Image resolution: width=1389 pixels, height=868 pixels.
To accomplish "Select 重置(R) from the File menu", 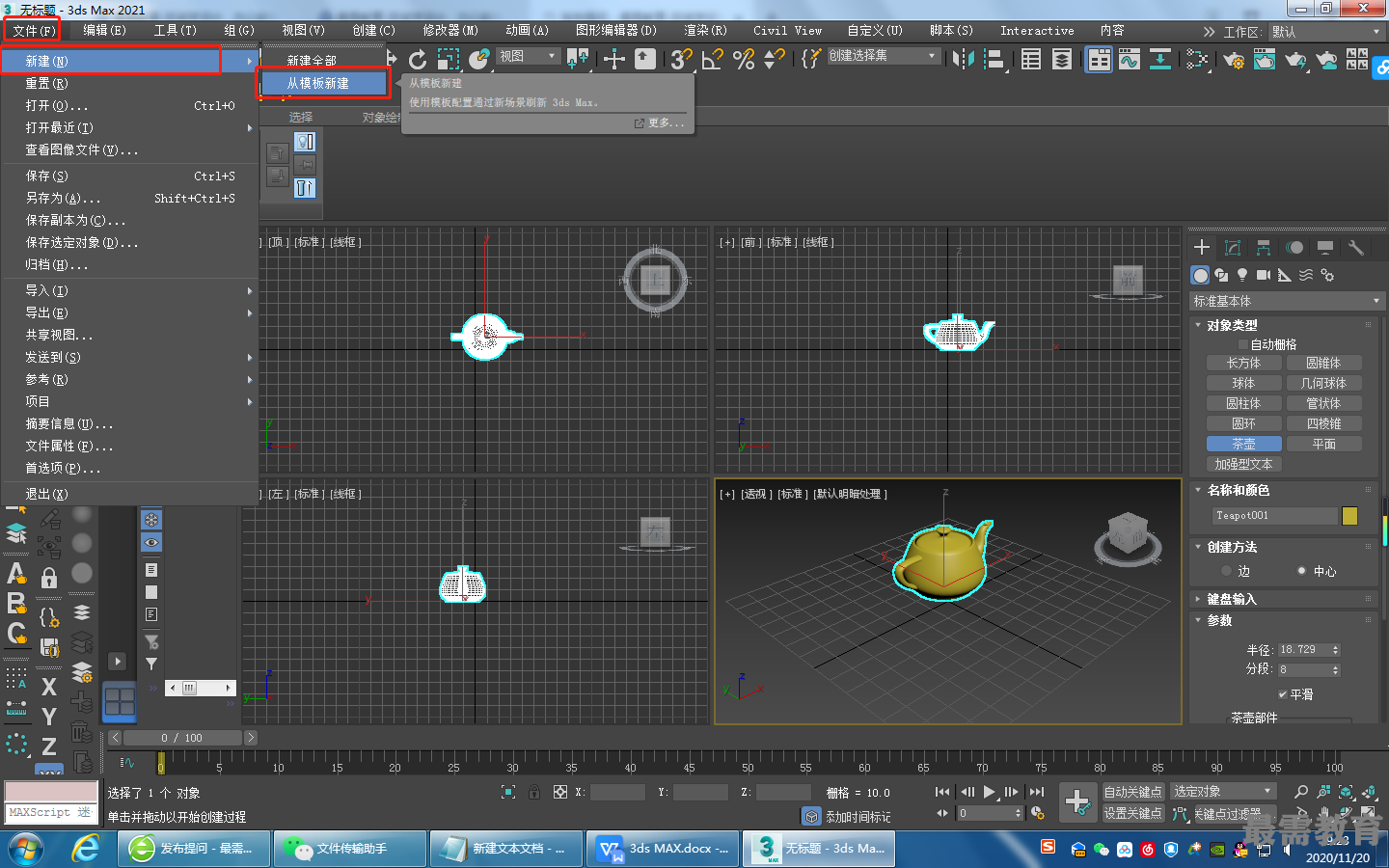I will pyautogui.click(x=129, y=83).
